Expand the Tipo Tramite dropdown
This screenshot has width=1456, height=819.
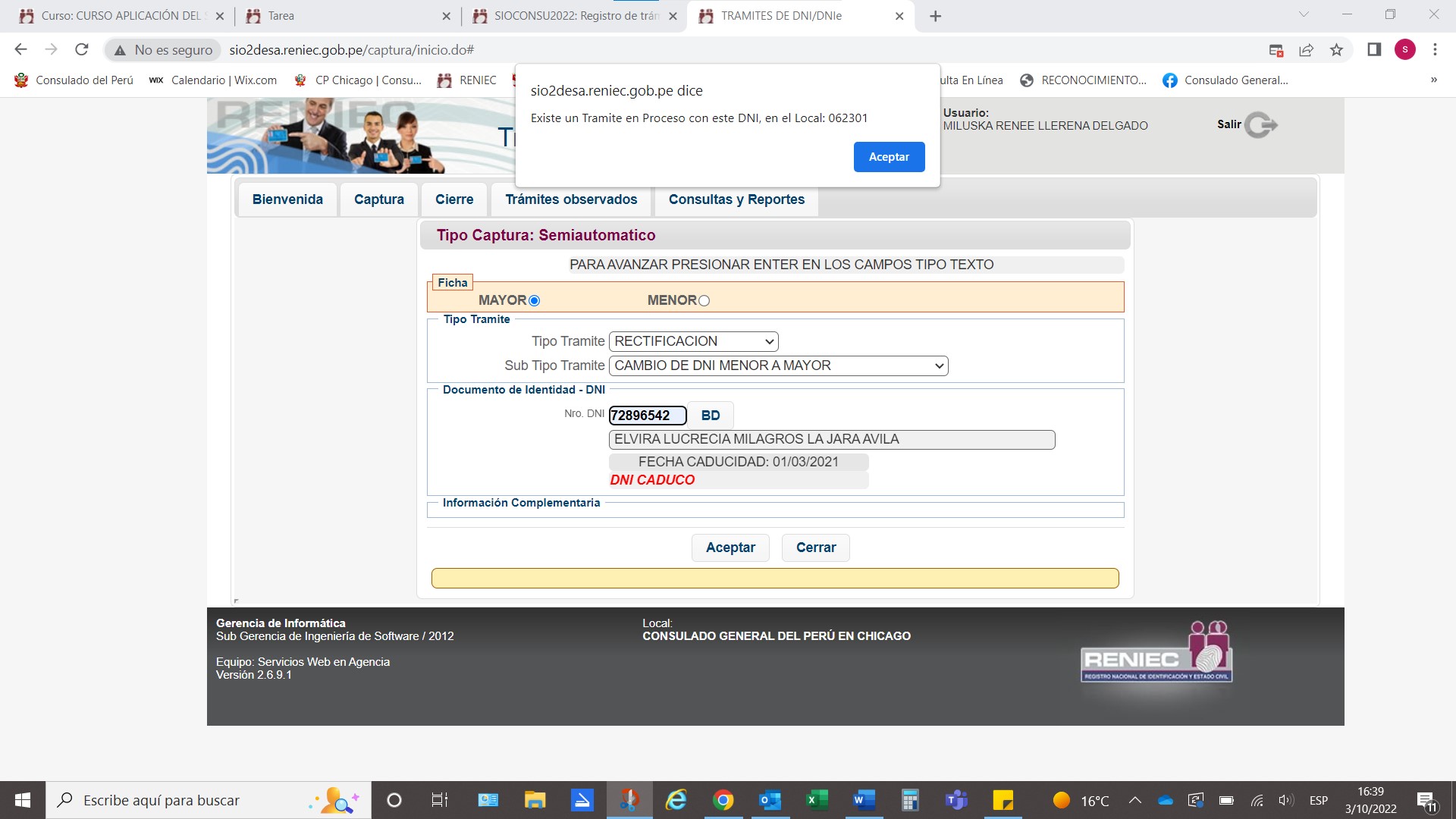tap(693, 342)
